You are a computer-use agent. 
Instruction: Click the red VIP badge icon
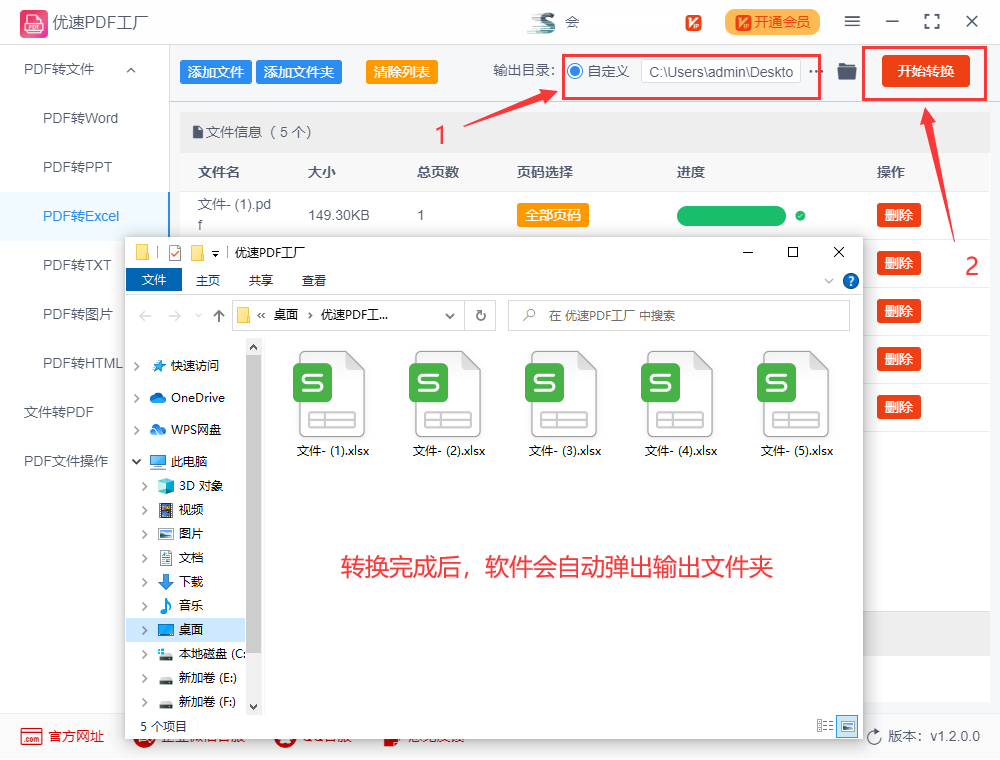pos(693,21)
